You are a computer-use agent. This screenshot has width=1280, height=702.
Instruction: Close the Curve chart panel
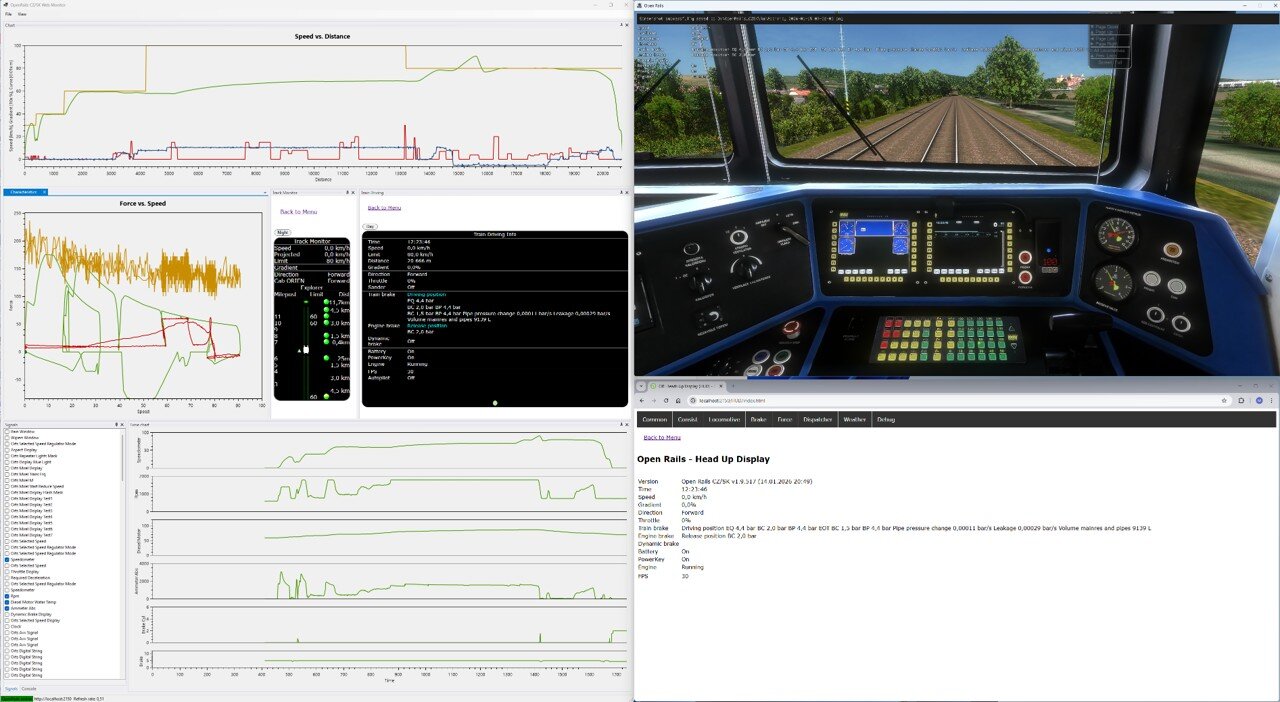pos(627,424)
